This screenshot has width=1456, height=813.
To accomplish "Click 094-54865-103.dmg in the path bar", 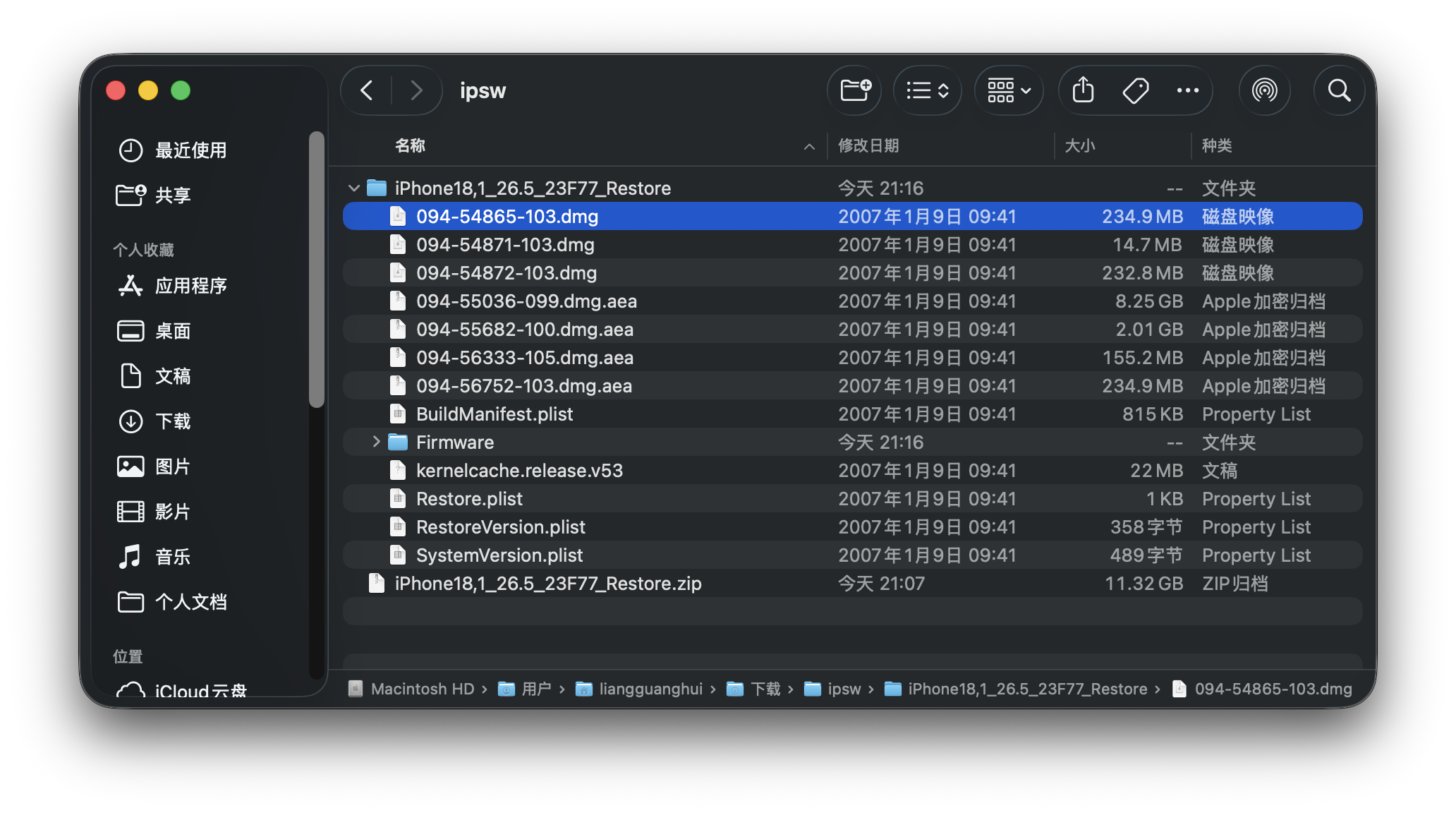I will pos(1262,689).
